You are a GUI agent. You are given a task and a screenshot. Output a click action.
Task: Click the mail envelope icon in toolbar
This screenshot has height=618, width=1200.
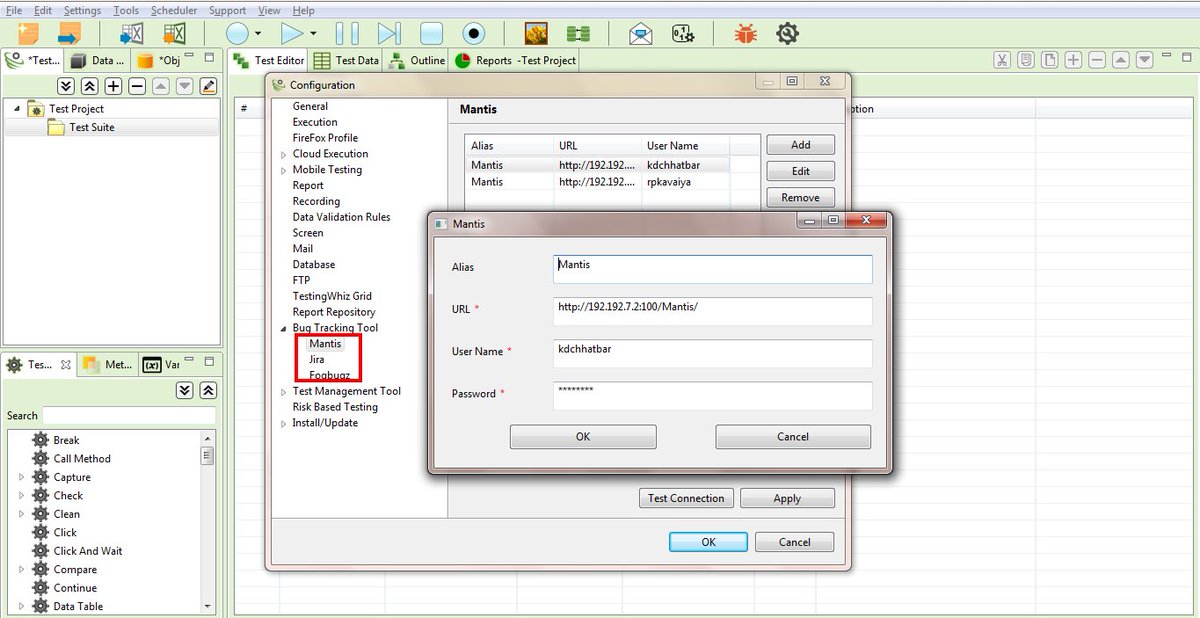pos(641,33)
